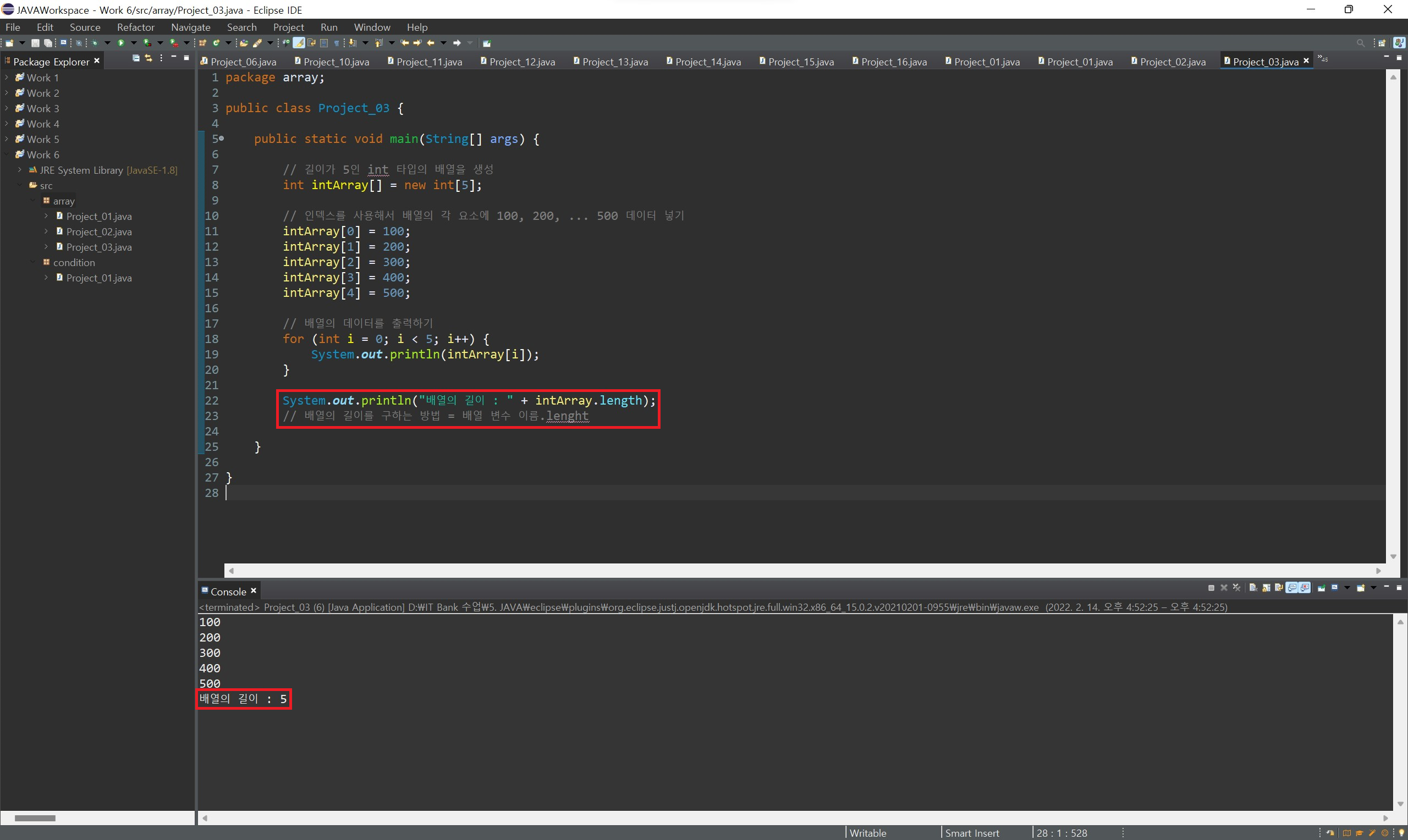Viewport: 1408px width, 840px height.
Task: Open the Run button dropdown arrow
Action: [134, 43]
